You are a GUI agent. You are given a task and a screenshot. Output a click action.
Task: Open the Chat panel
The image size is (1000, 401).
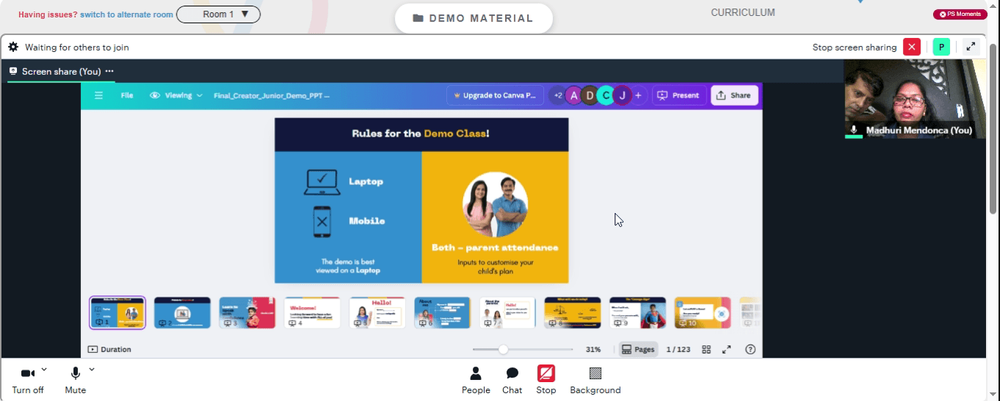pyautogui.click(x=512, y=380)
